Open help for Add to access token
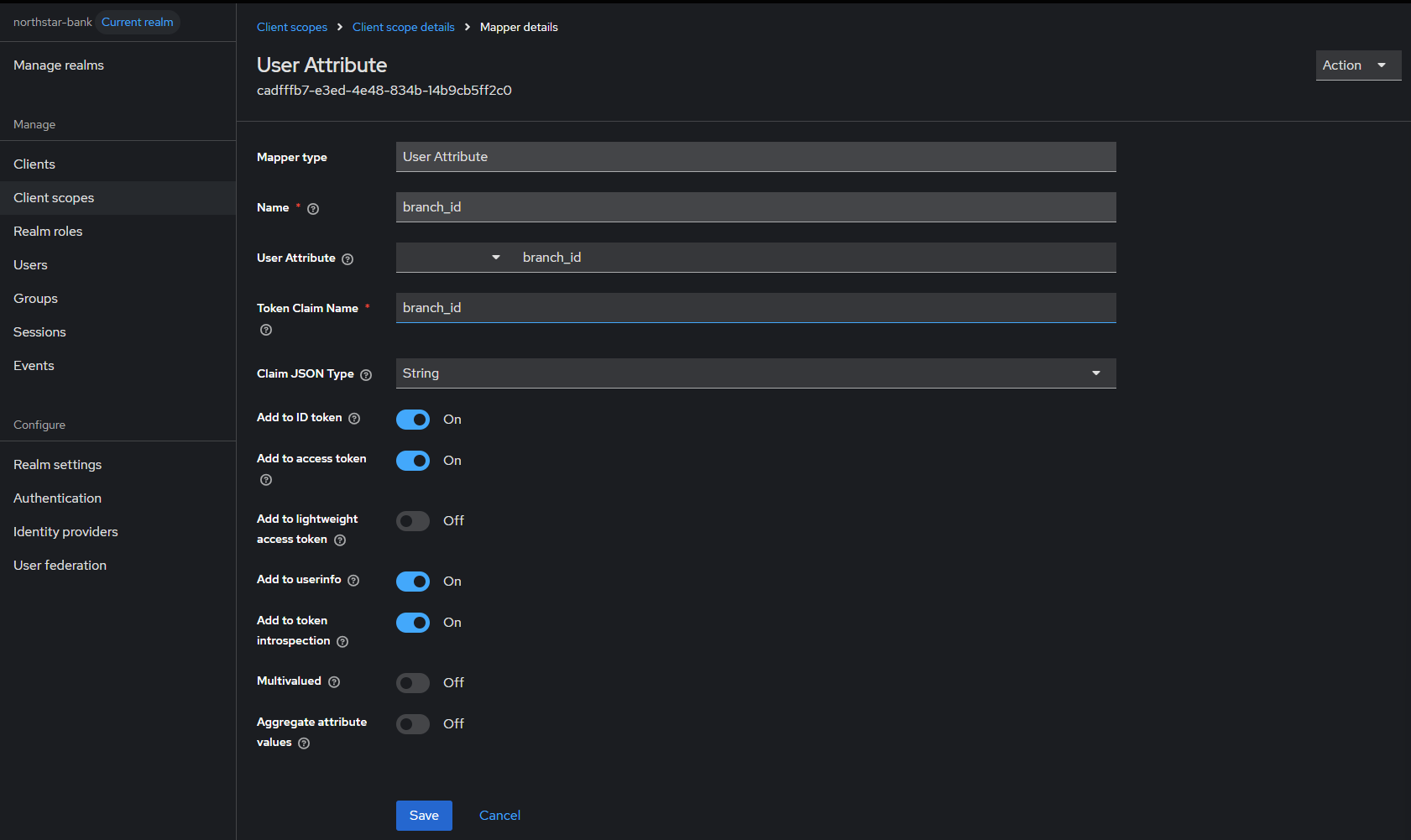Viewport: 1411px width, 840px height. [266, 480]
